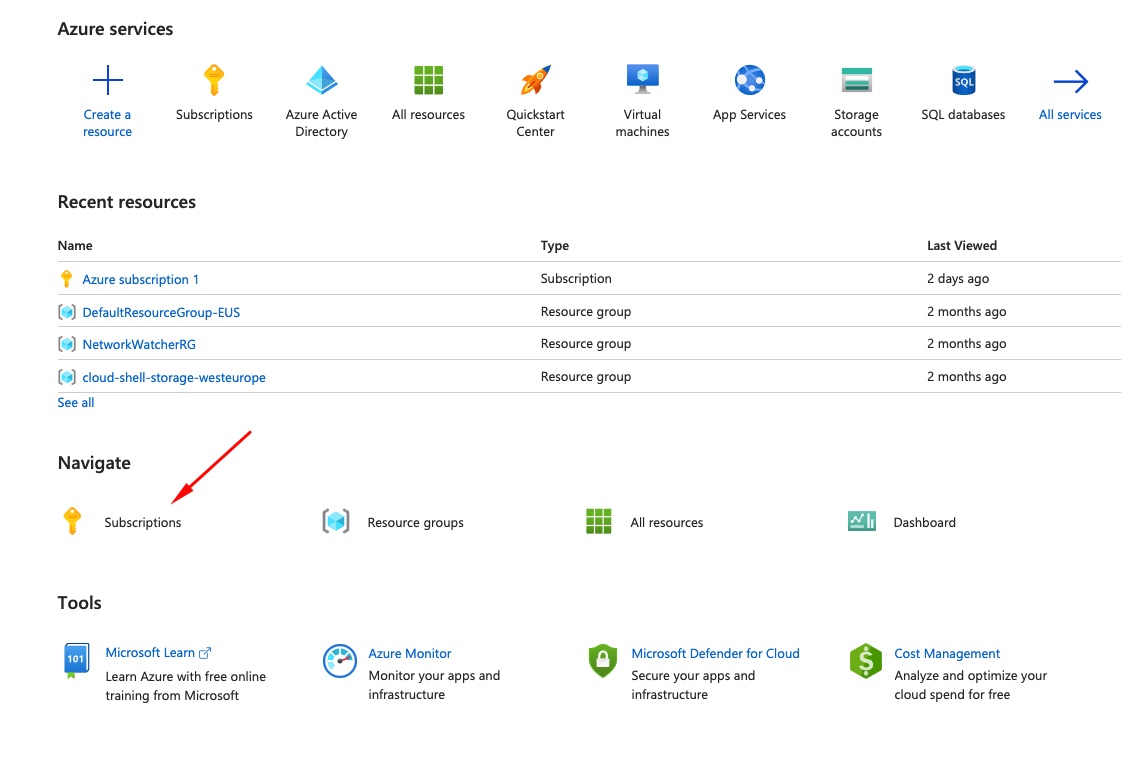Image resolution: width=1138 pixels, height=767 pixels.
Task: Click the App Services label
Action: click(x=750, y=115)
